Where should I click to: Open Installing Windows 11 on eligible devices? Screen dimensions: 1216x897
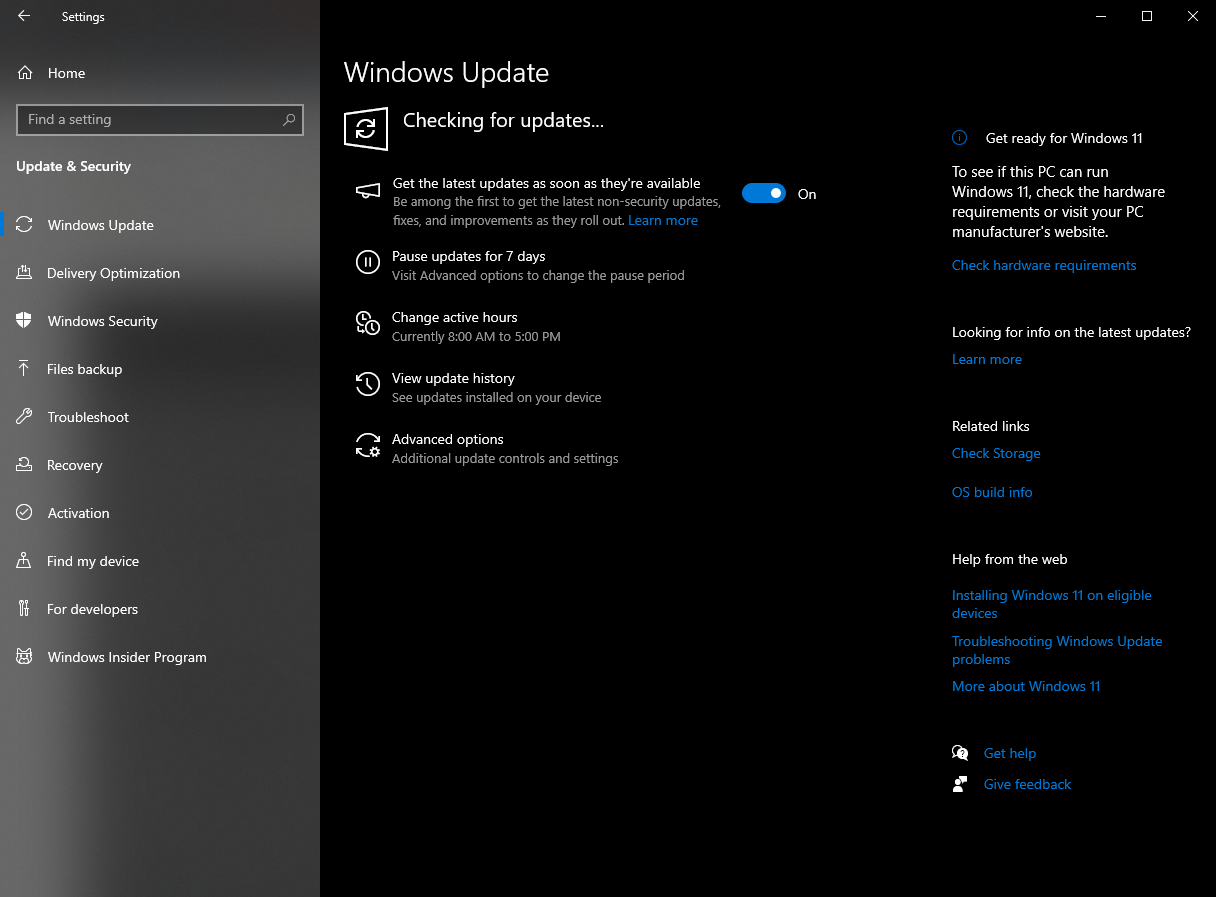click(x=1052, y=604)
